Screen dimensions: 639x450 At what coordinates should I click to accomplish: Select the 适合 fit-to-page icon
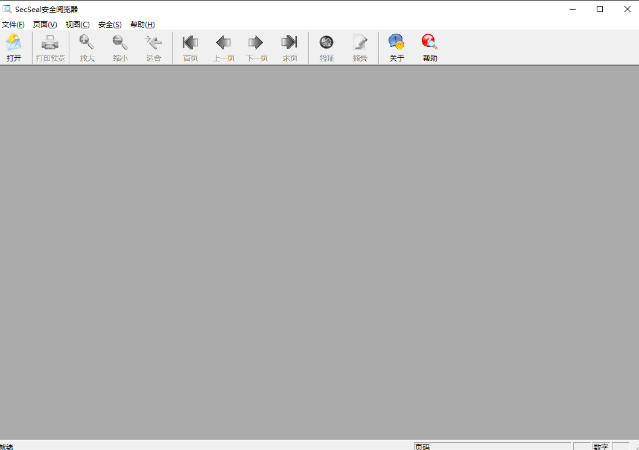153,46
